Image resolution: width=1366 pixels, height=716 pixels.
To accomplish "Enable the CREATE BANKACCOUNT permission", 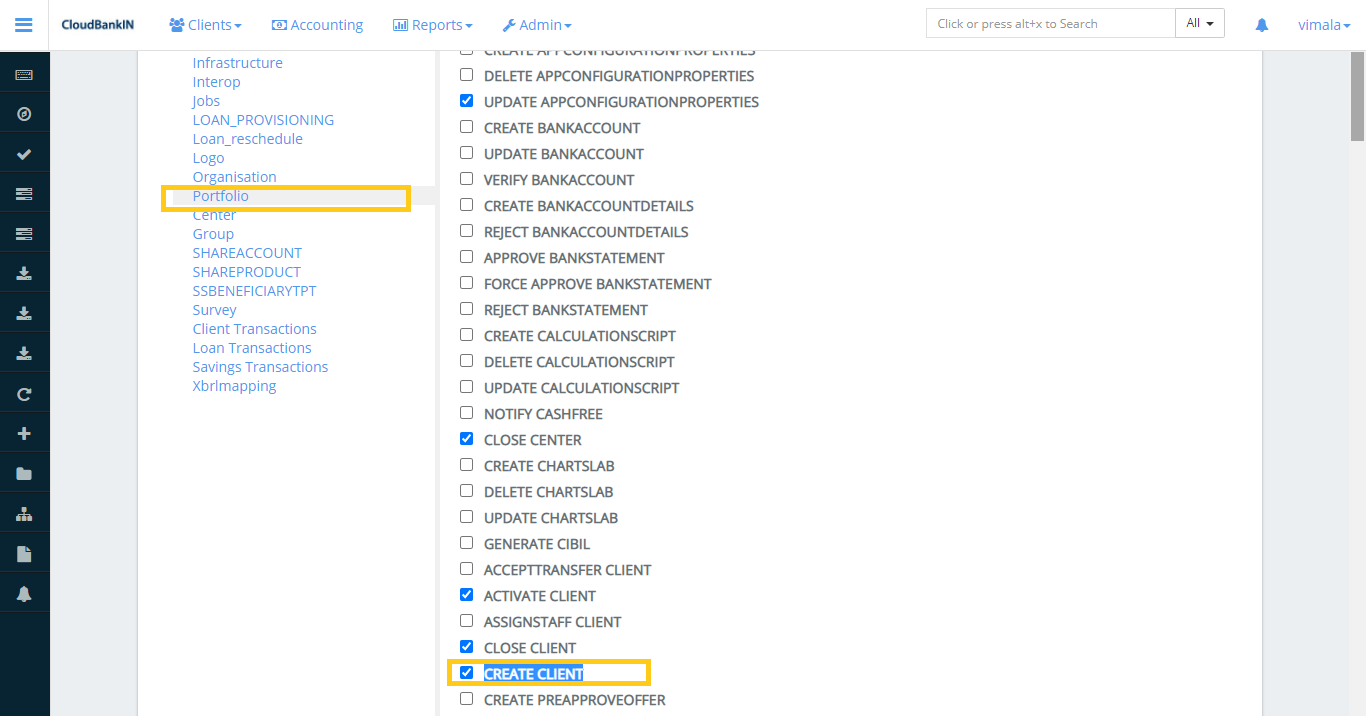I will (x=466, y=126).
